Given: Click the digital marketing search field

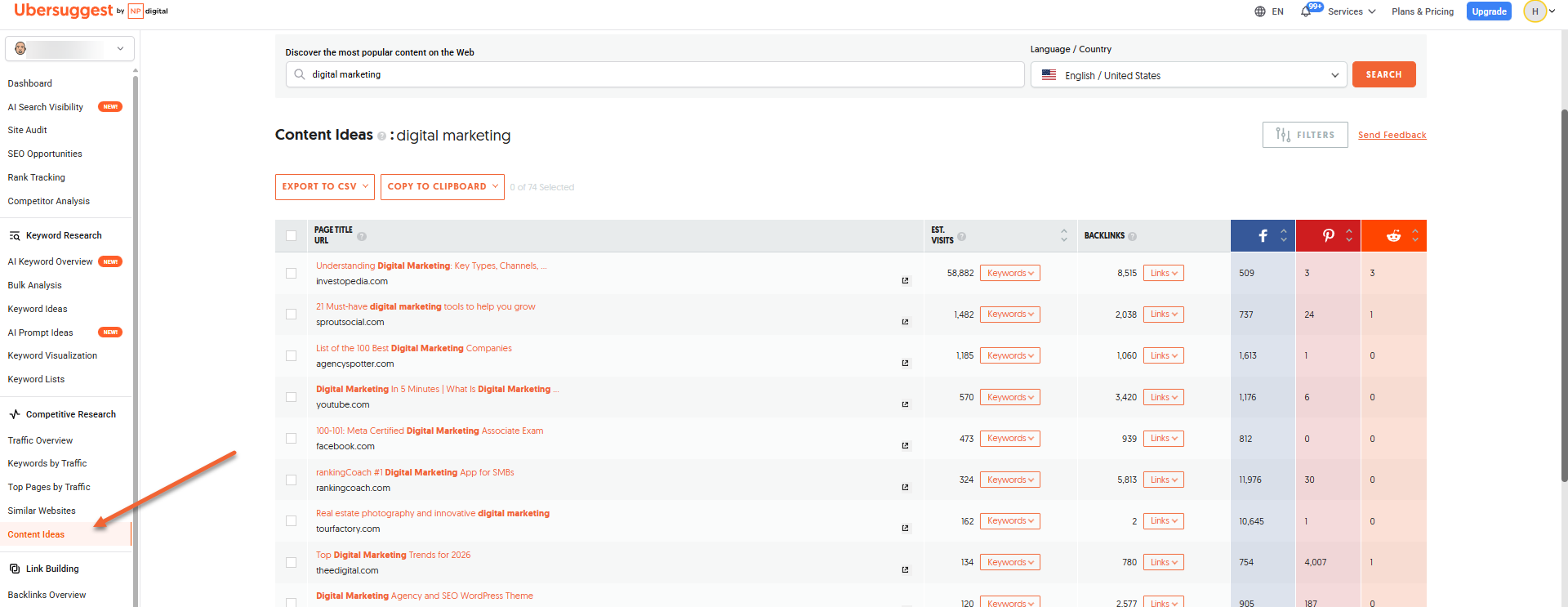Looking at the screenshot, I should pos(655,74).
